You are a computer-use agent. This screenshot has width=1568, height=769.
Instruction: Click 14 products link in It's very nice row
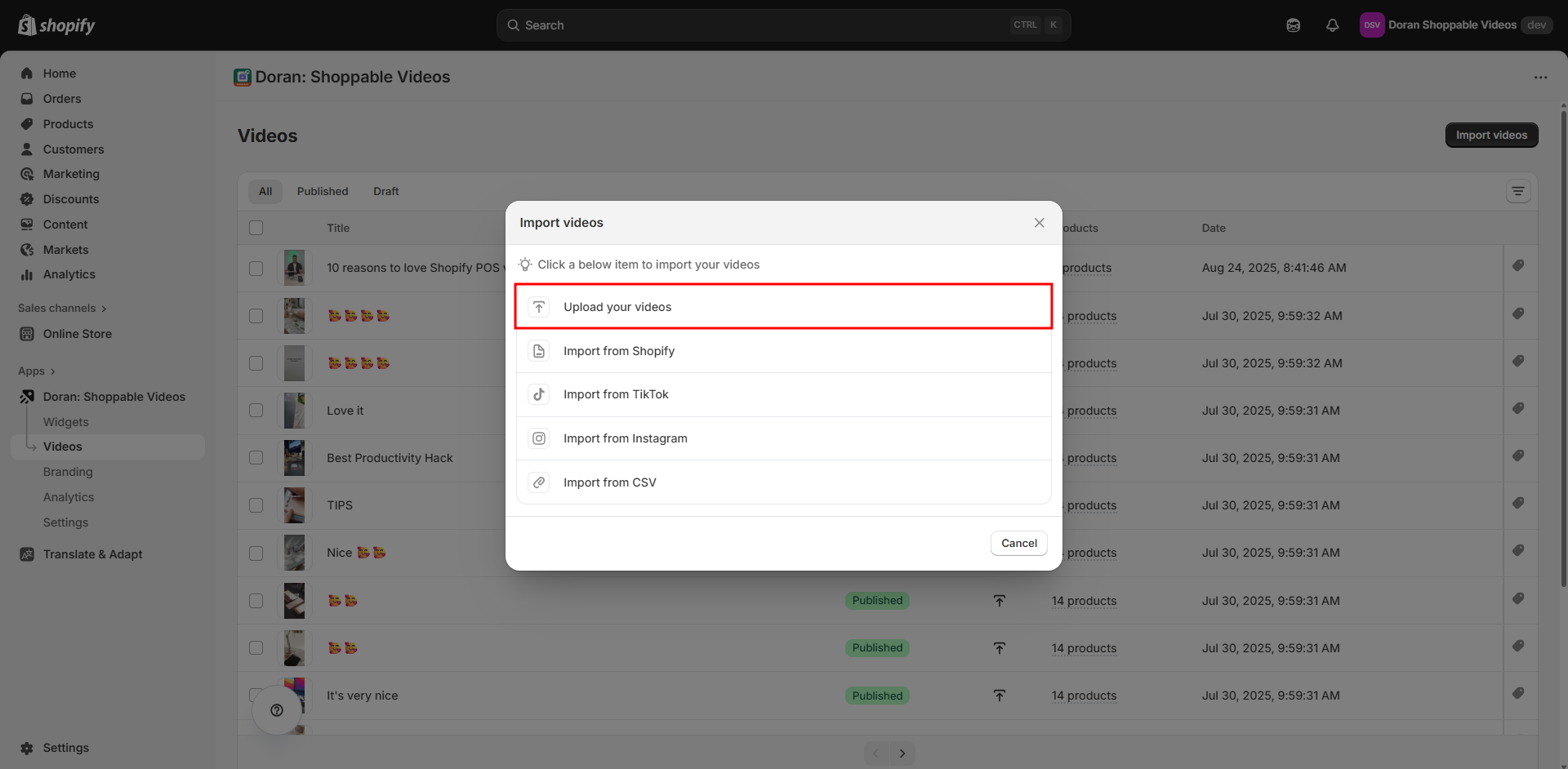[x=1084, y=696]
